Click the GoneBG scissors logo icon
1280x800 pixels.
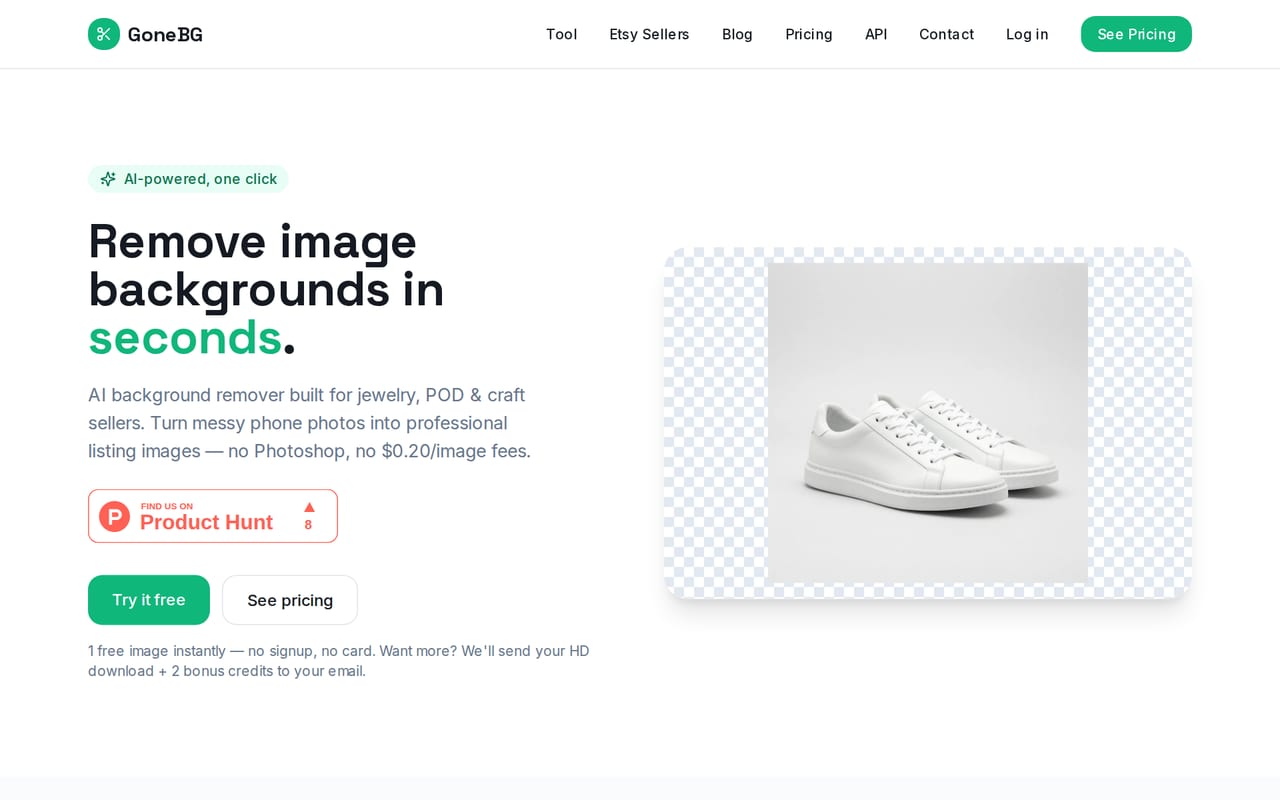tap(104, 34)
